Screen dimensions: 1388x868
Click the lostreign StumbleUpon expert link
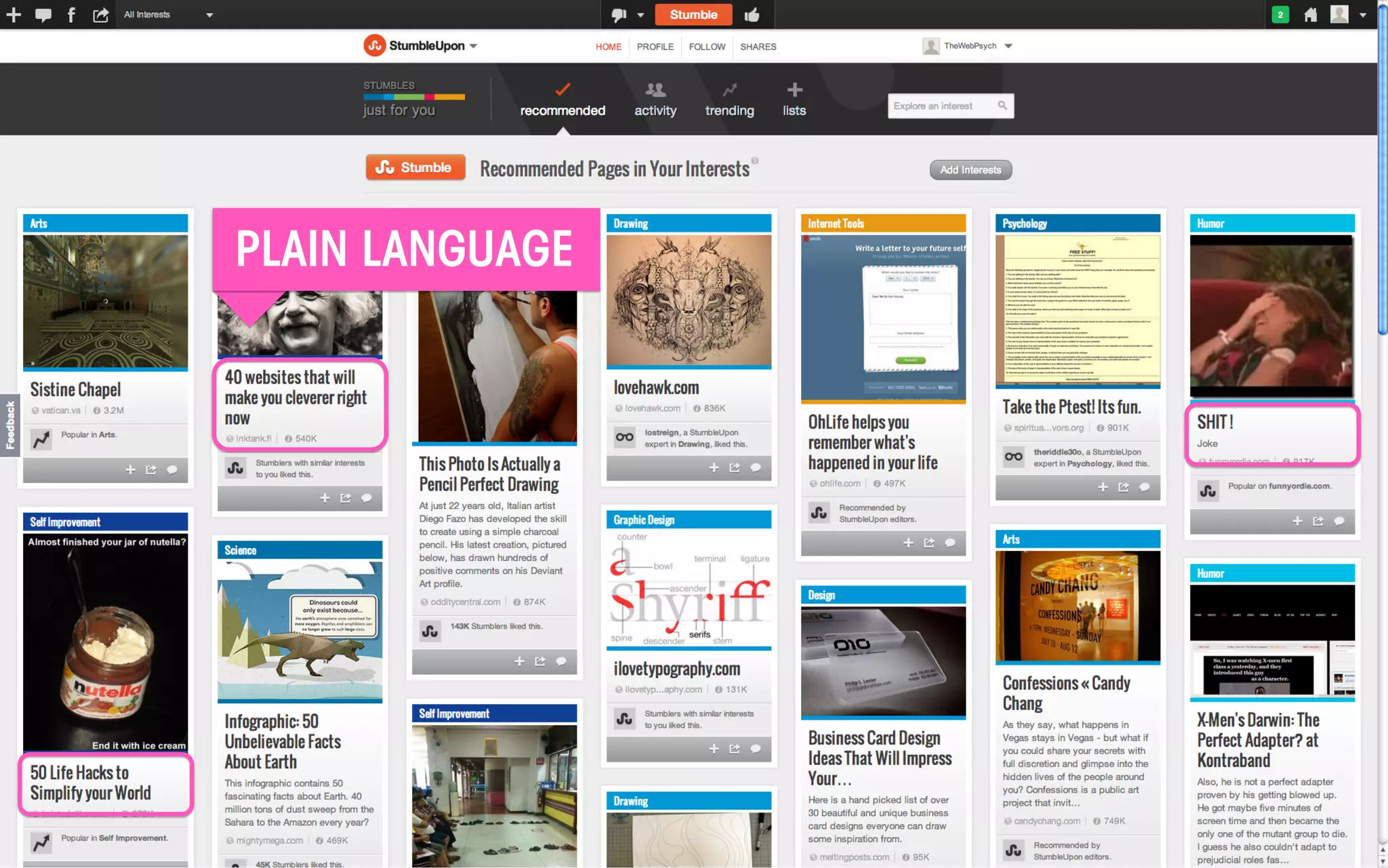662,432
